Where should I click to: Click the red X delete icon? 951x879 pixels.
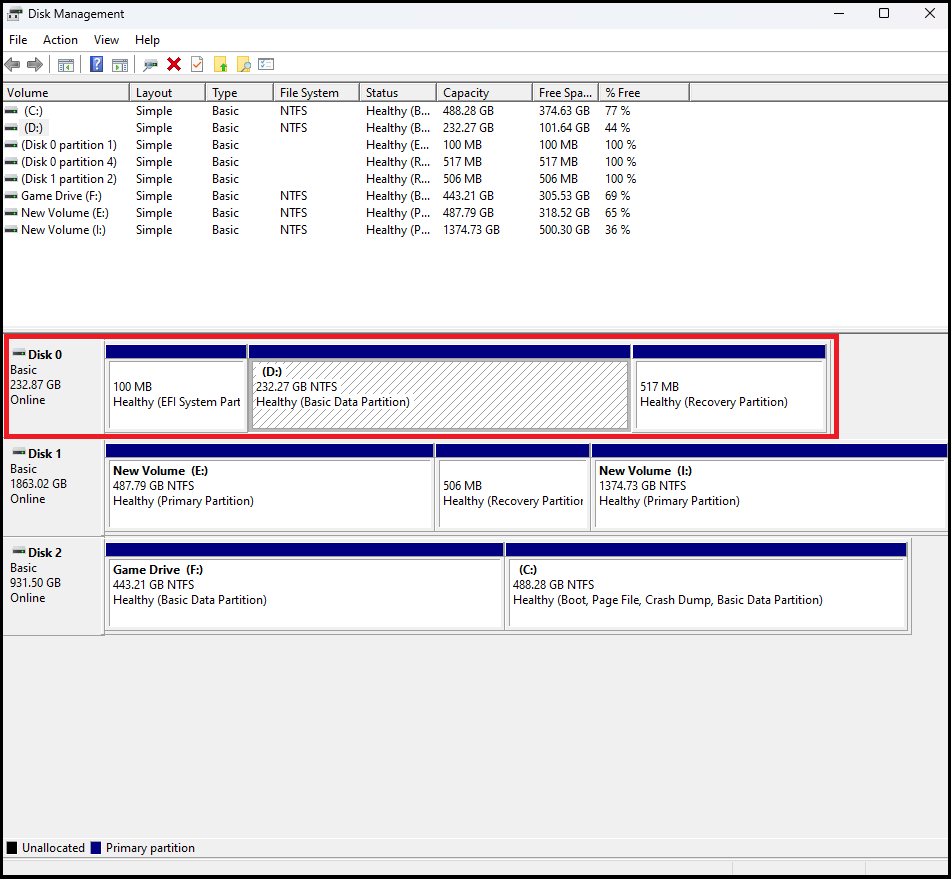(174, 65)
